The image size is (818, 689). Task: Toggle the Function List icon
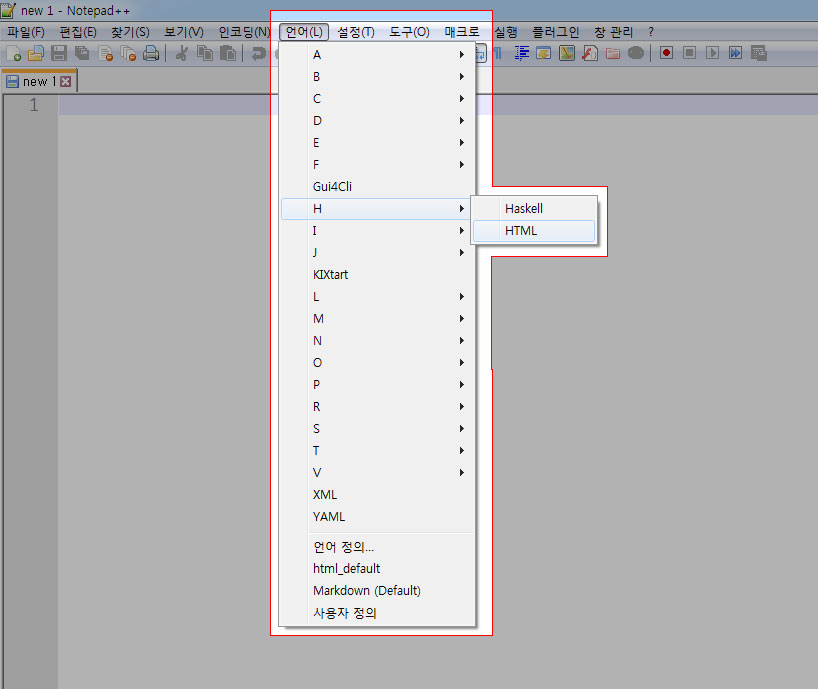click(x=590, y=53)
